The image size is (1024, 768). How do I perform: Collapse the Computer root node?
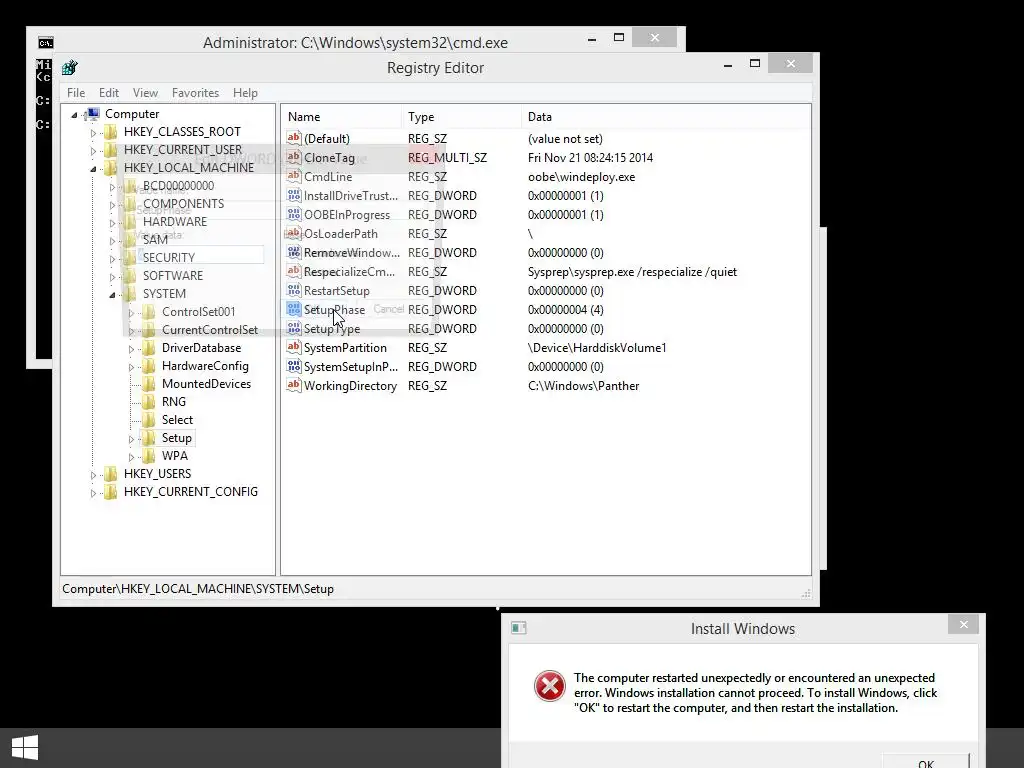coord(74,115)
